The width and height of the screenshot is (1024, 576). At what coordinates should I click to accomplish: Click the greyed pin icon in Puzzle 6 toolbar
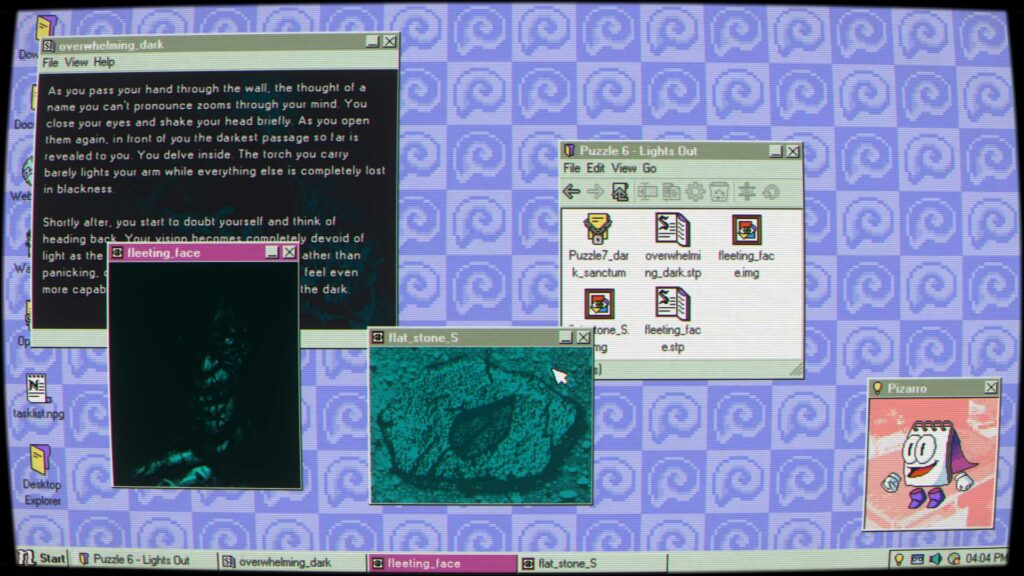(x=746, y=191)
